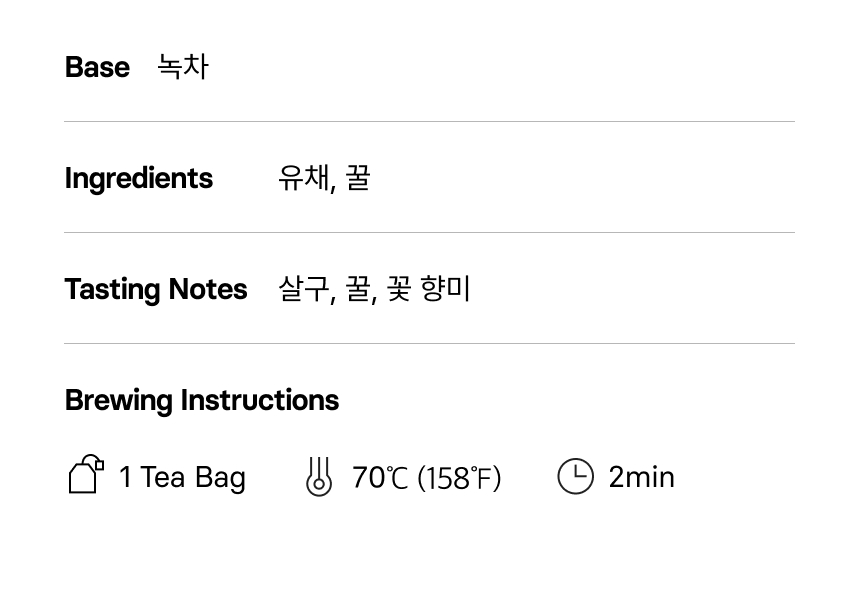Click 꿀 in the Tasting Notes row
Image resolution: width=859 pixels, height=599 pixels.
tap(358, 289)
